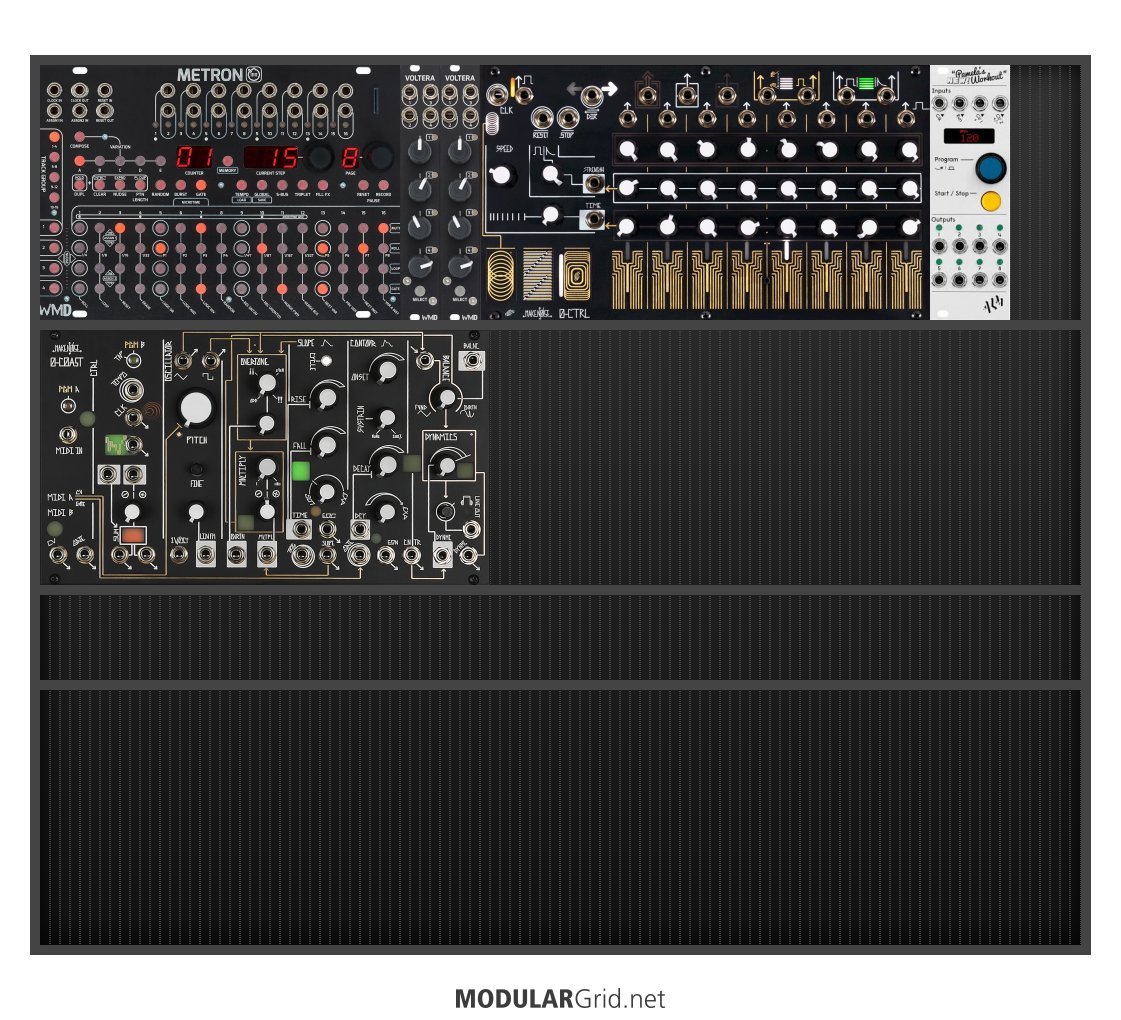The image size is (1121, 1020).
Task: Click the 0-CTRL STRENGTH jack
Action: click(x=593, y=184)
